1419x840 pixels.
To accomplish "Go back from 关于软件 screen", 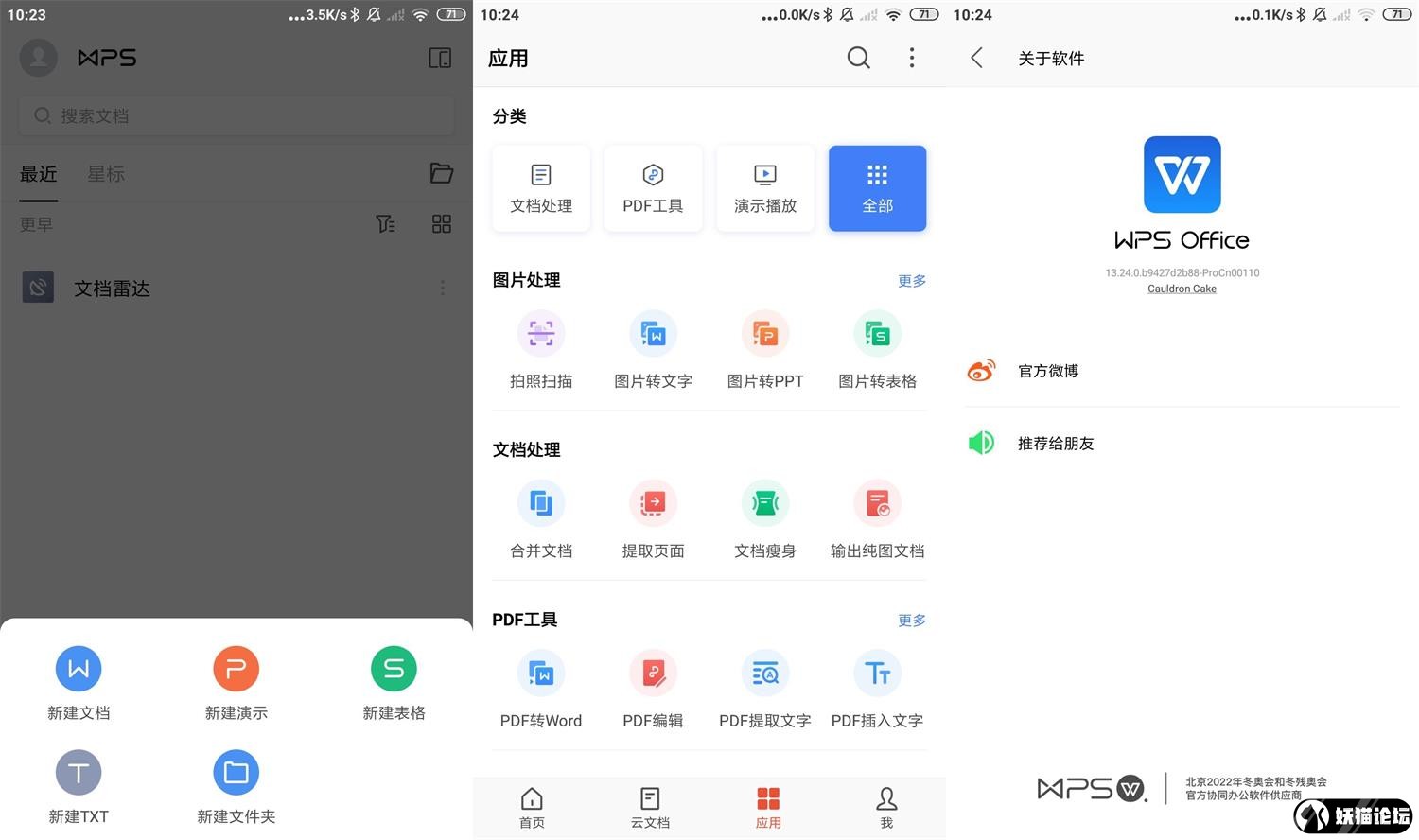I will [977, 58].
